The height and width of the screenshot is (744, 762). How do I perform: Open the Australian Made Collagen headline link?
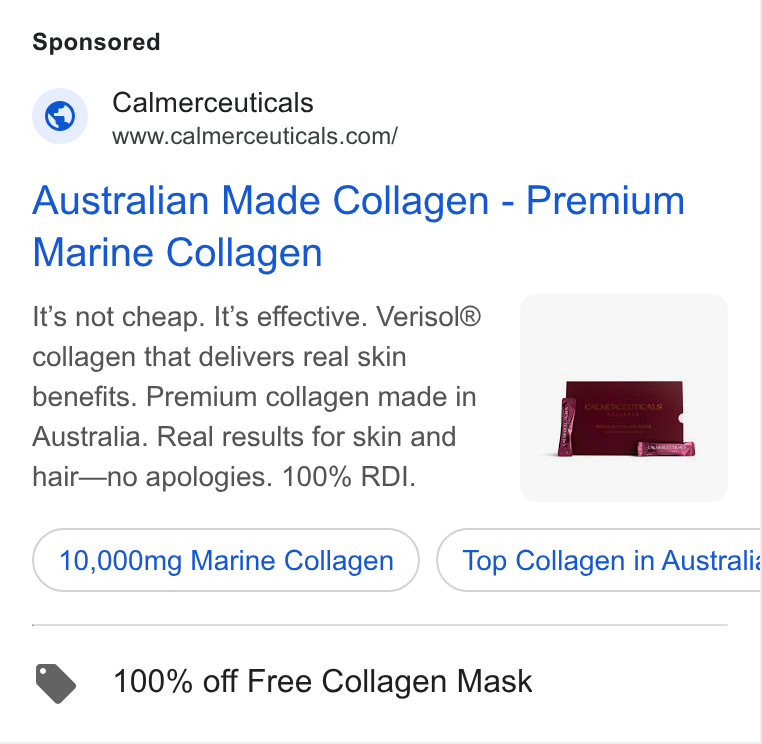coord(358,226)
